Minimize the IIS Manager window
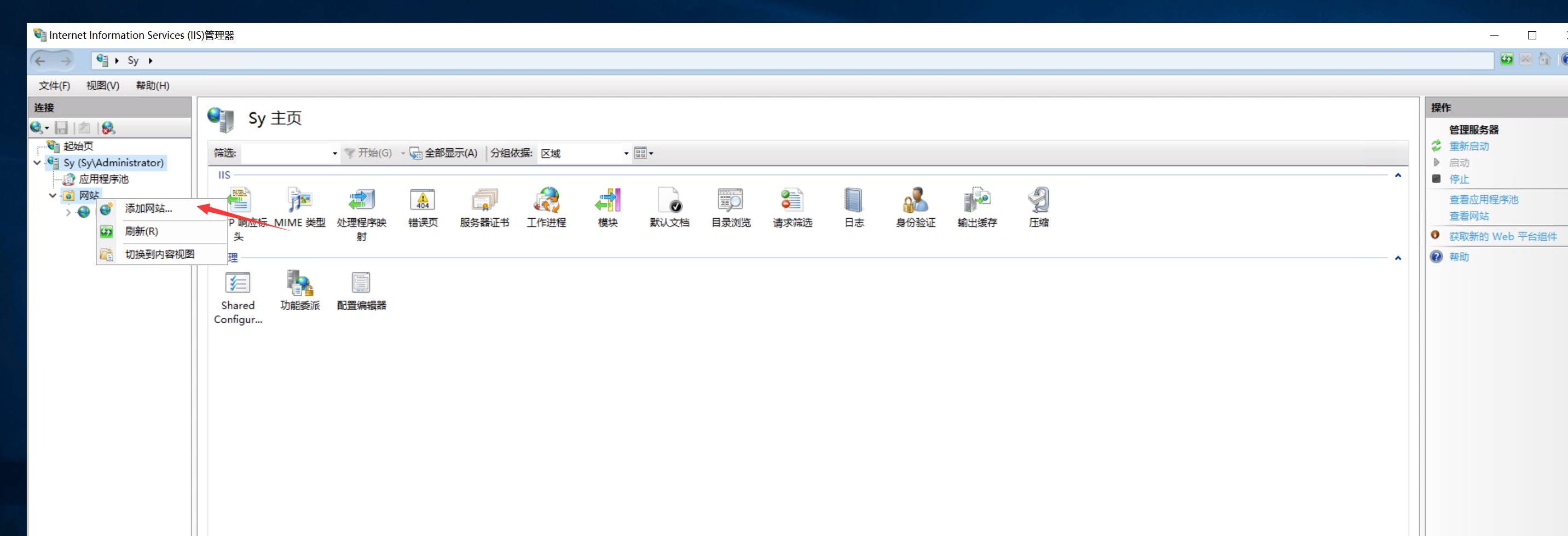 click(x=1494, y=36)
